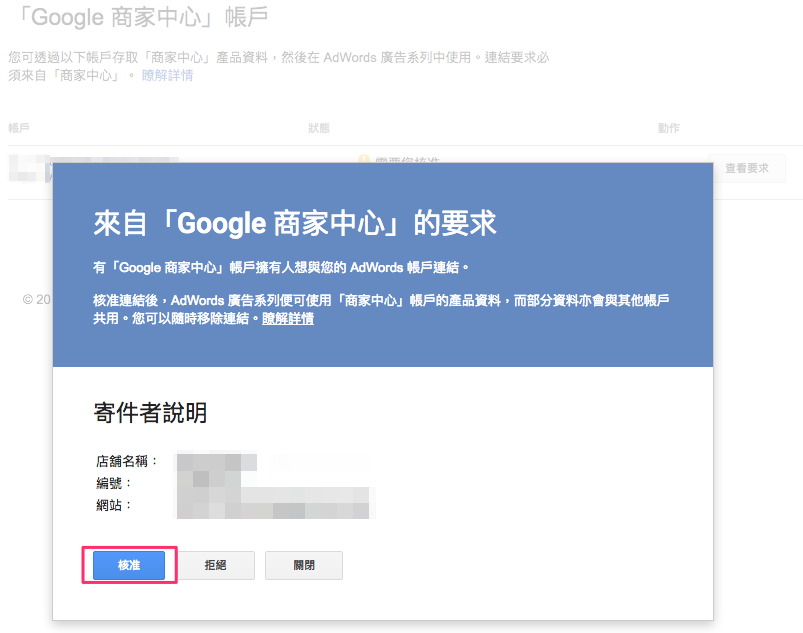The image size is (803, 633).
Task: Click the 帳戶 column header
Action: click(x=19, y=128)
